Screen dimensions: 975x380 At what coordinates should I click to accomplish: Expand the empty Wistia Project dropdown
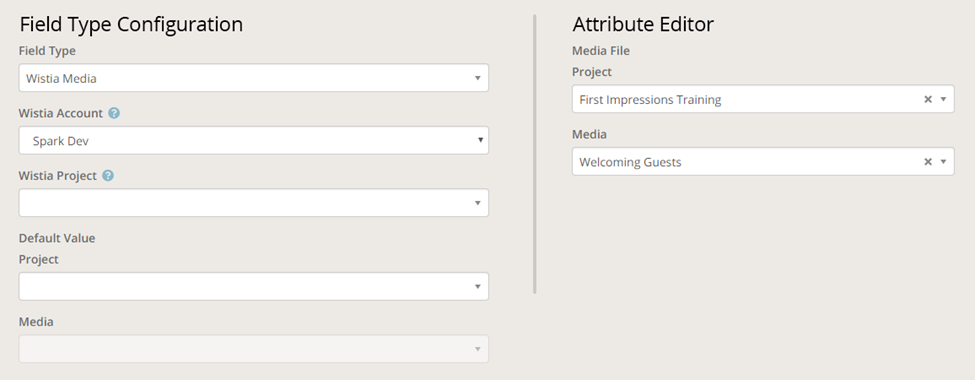(x=254, y=203)
